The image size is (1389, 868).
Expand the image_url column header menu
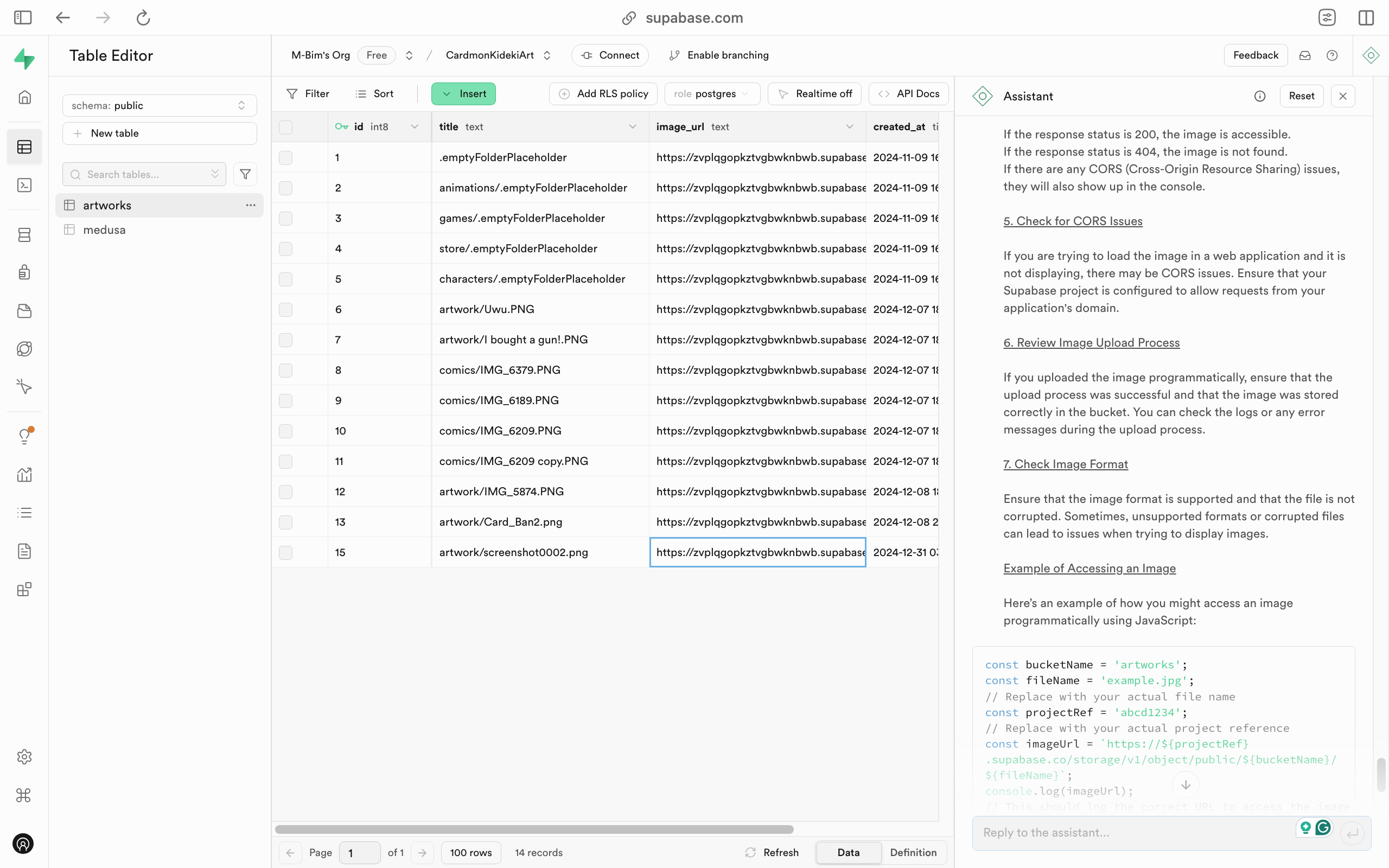850,127
